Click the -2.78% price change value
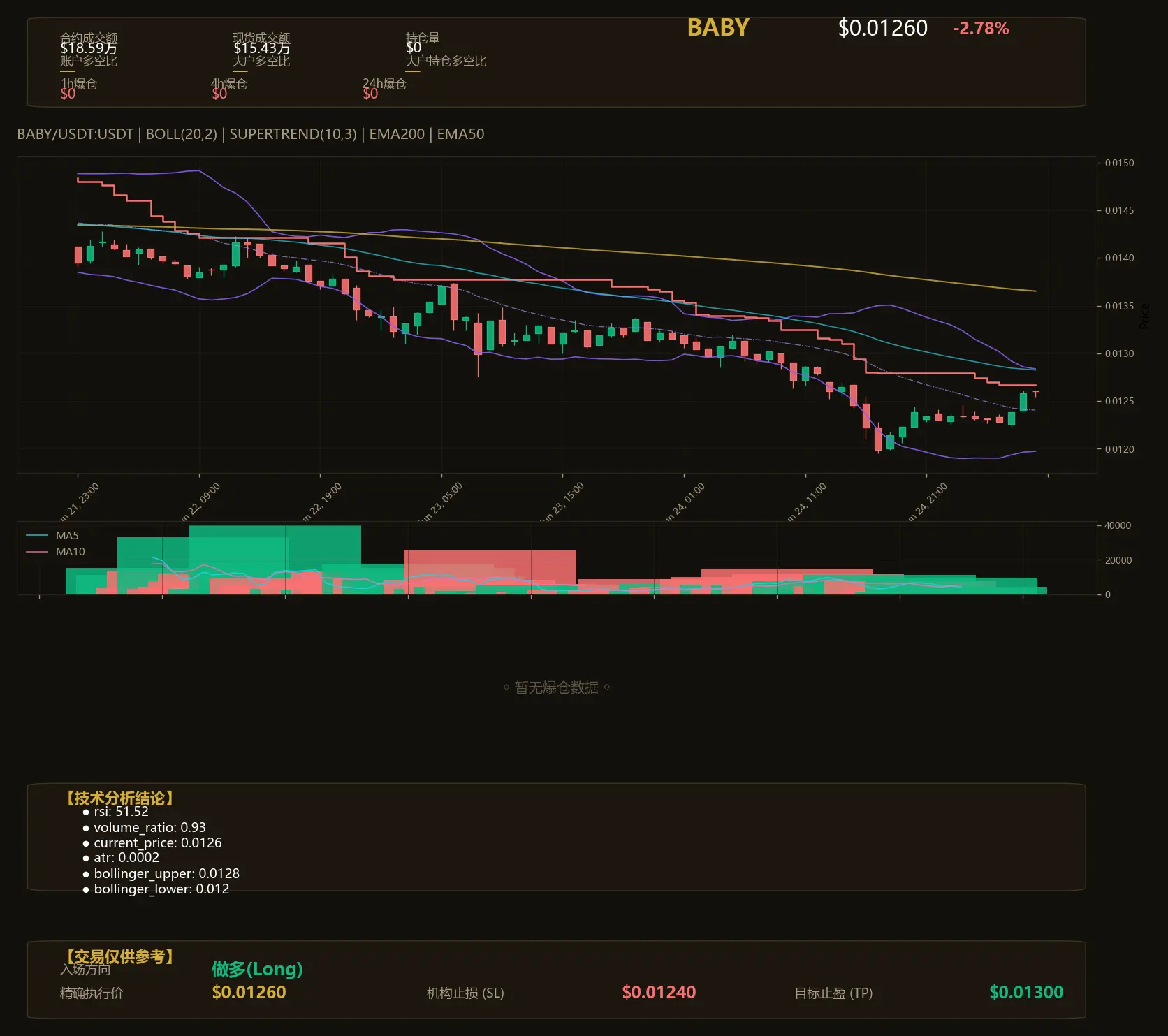Image resolution: width=1168 pixels, height=1036 pixels. [981, 29]
